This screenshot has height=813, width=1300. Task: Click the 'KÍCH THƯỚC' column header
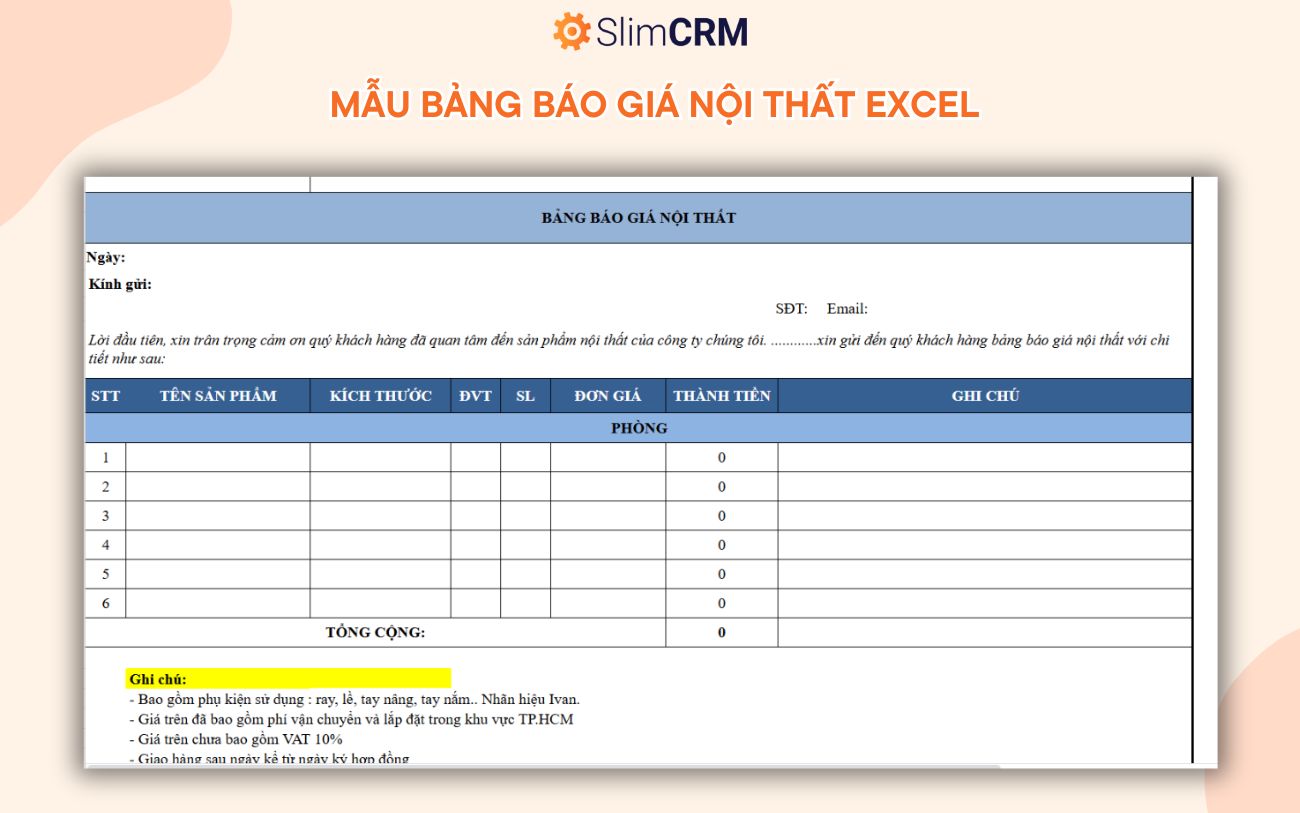[381, 396]
